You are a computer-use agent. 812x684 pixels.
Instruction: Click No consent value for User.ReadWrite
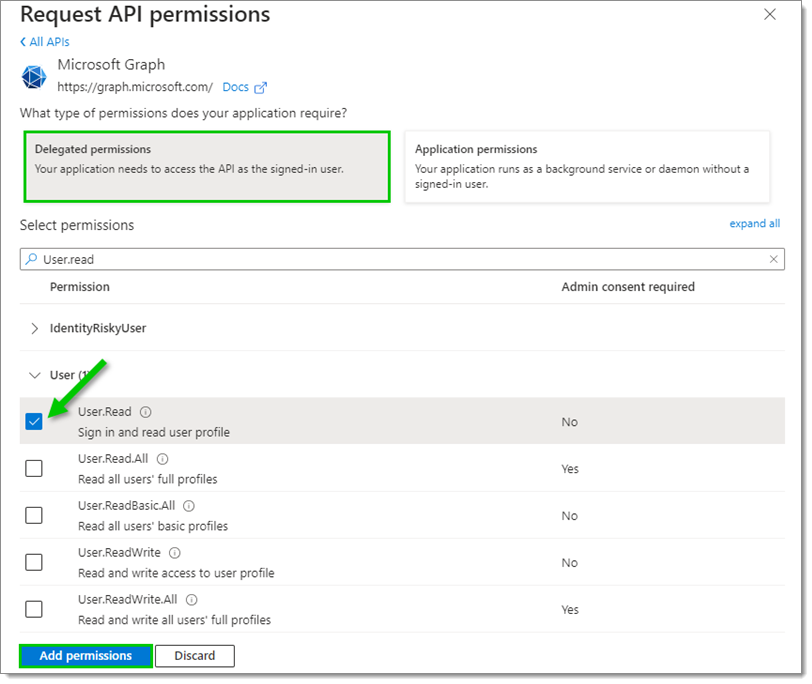570,563
